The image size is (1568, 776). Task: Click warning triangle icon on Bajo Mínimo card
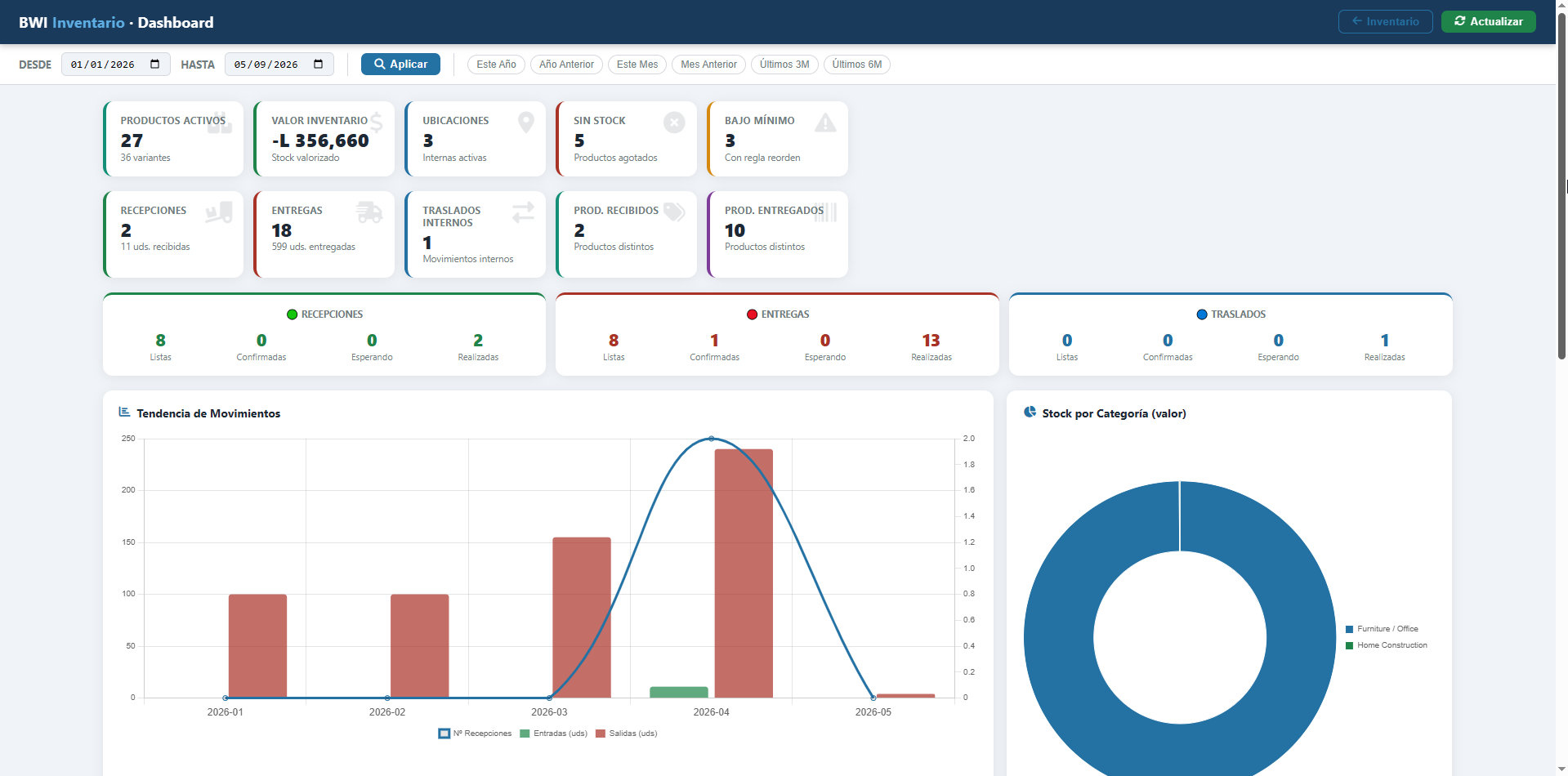click(825, 123)
